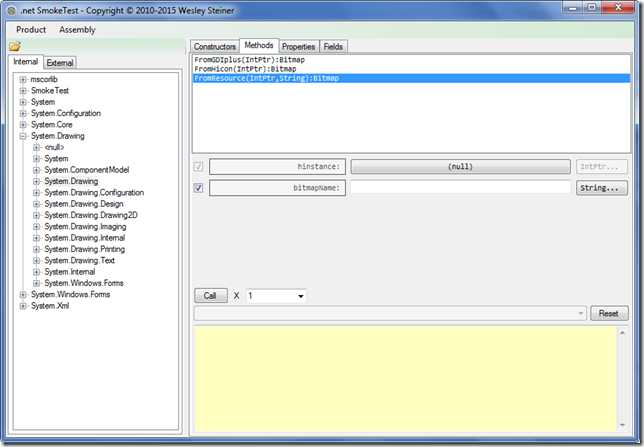Expand the SmokeTest tree node
Viewport: 644px width, 447px height.
pos(23,91)
